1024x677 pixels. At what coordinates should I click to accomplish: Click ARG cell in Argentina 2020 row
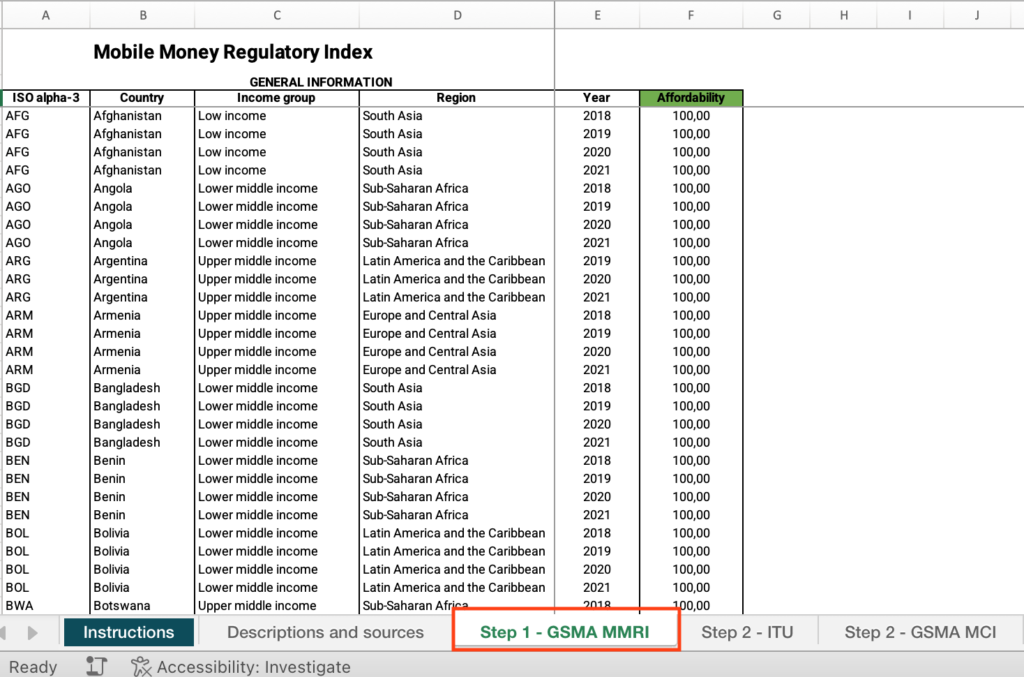click(x=46, y=279)
